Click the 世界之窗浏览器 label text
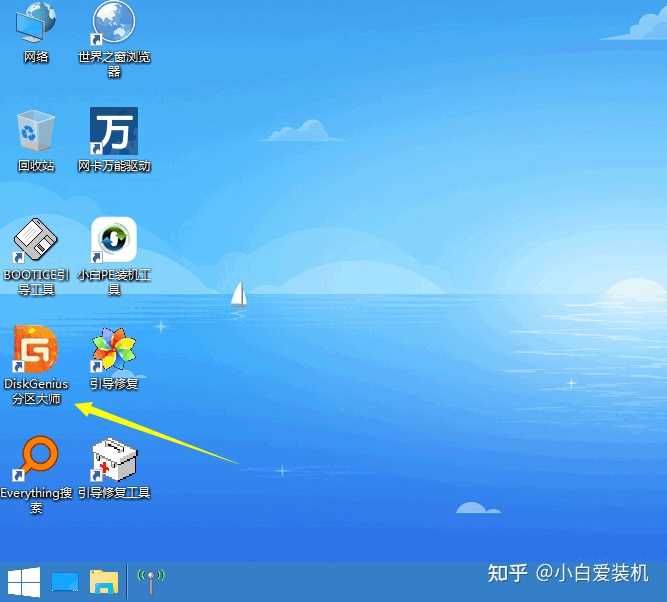 [x=114, y=64]
